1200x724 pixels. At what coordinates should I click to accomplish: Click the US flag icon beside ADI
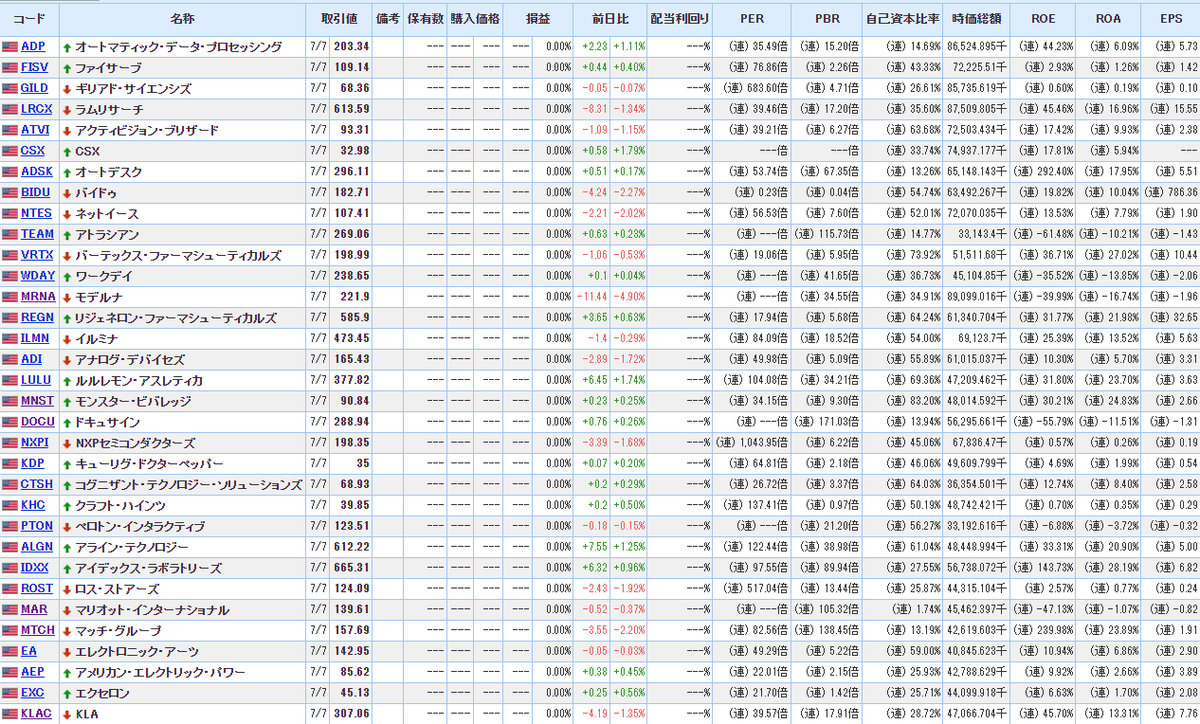tap(10, 360)
